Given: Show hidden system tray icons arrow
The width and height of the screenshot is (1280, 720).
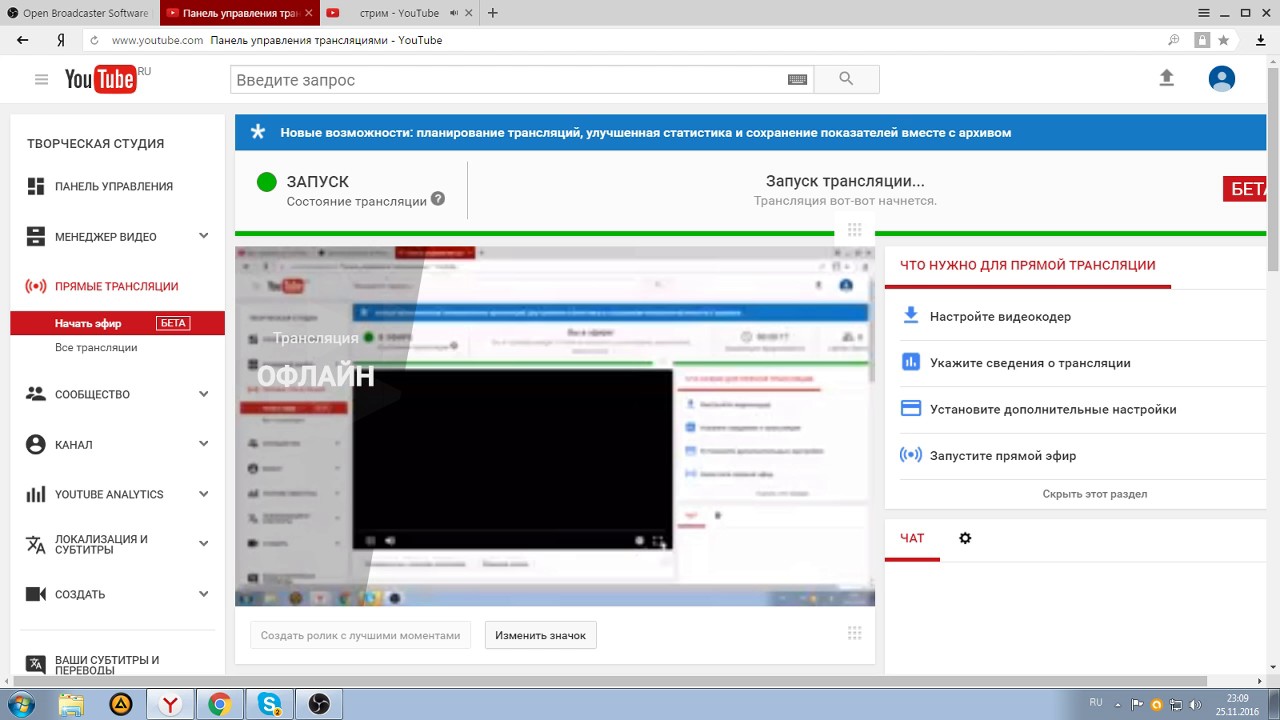Looking at the screenshot, I should coord(1118,704).
